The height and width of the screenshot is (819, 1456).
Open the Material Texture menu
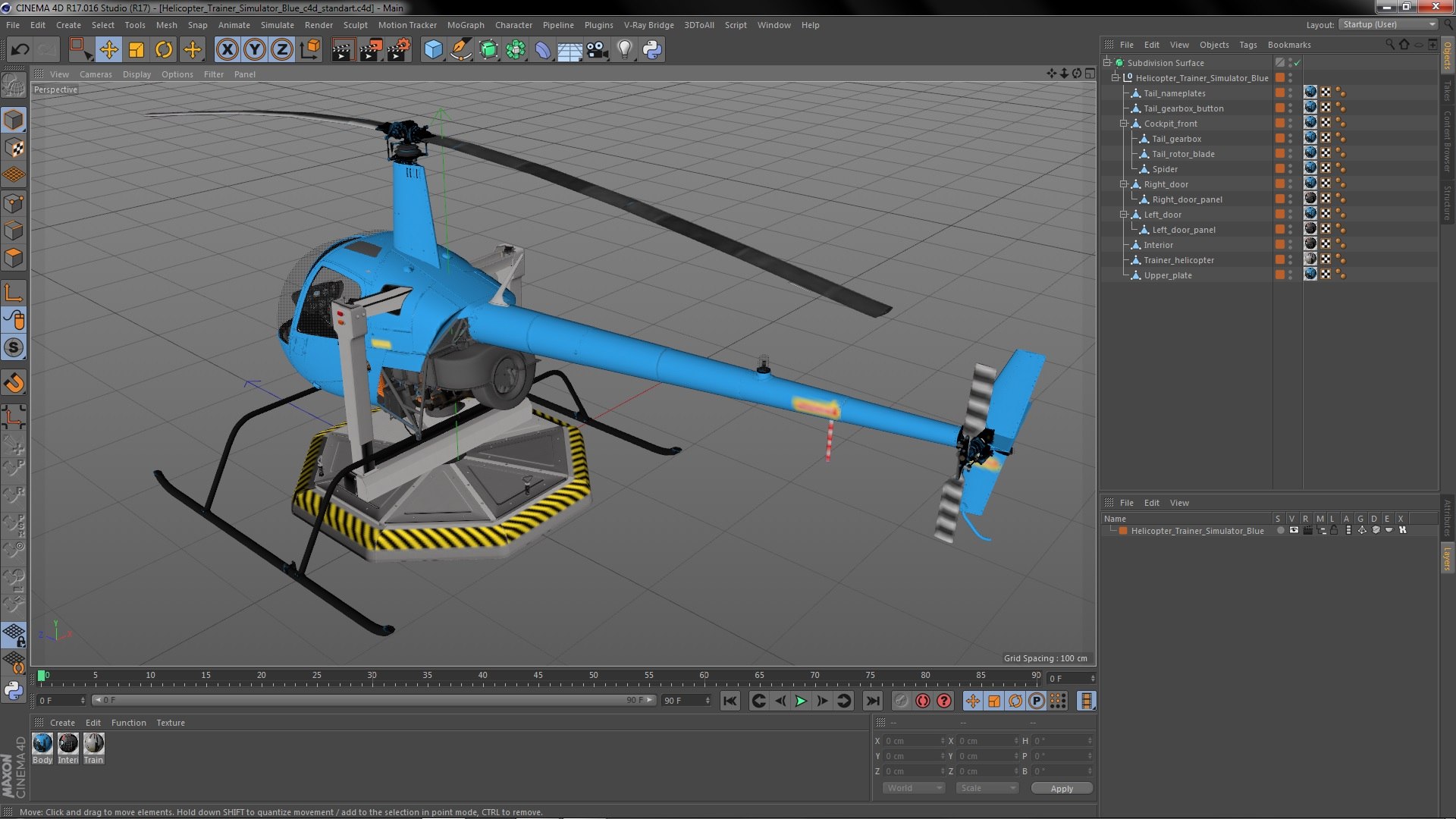click(170, 723)
